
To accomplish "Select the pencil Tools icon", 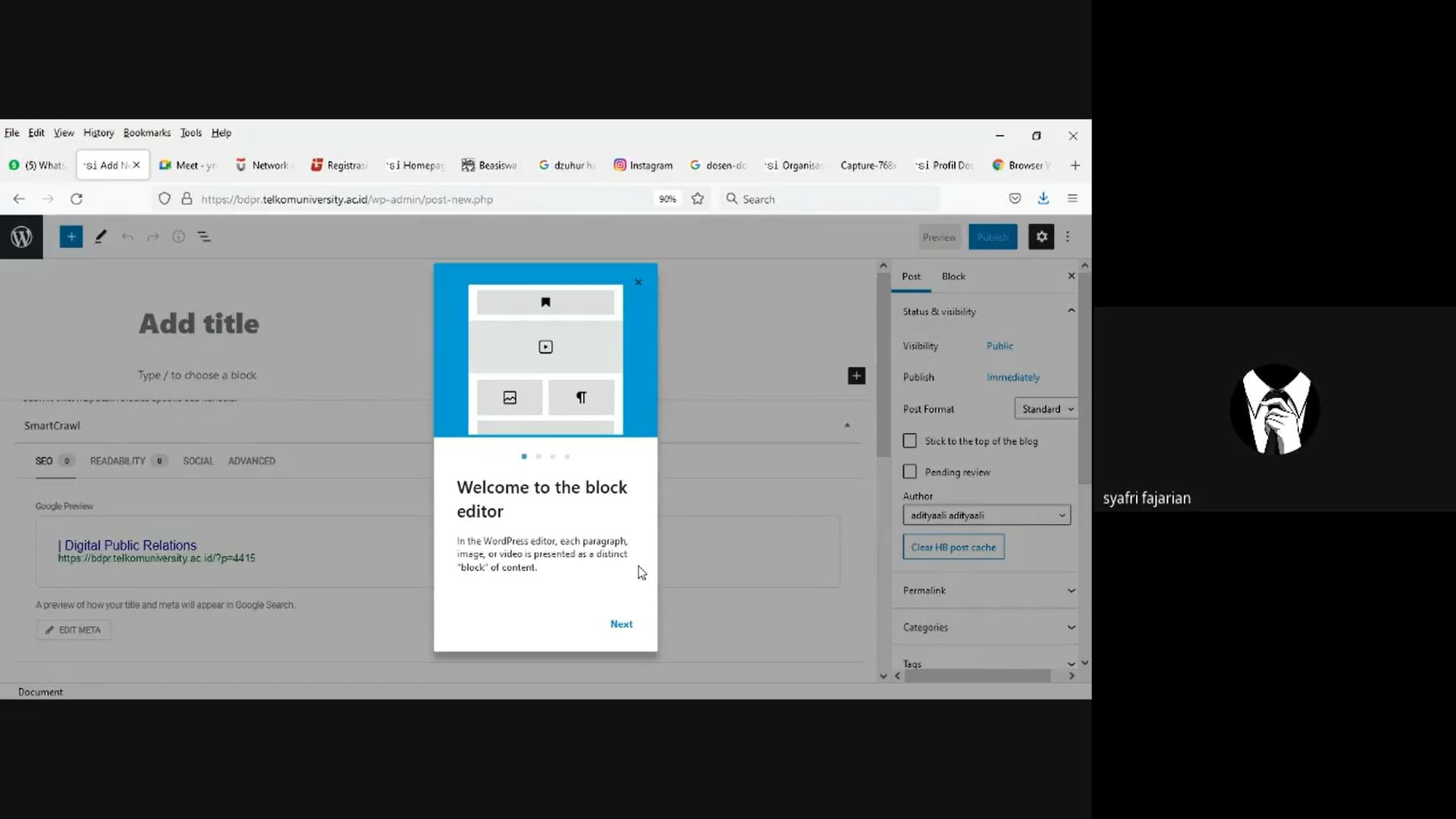I will tap(100, 237).
